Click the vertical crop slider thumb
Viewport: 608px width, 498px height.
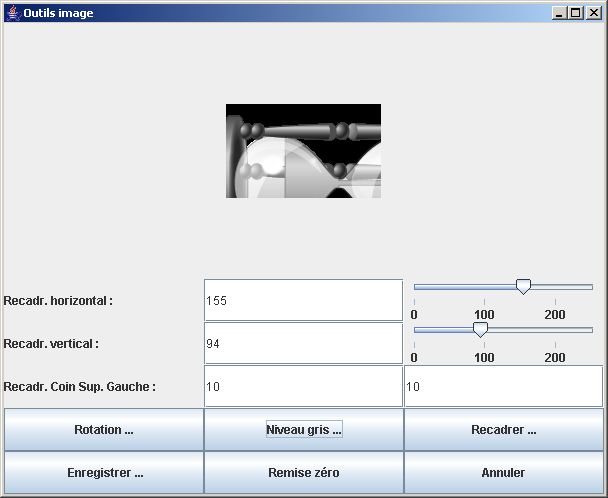[x=480, y=329]
